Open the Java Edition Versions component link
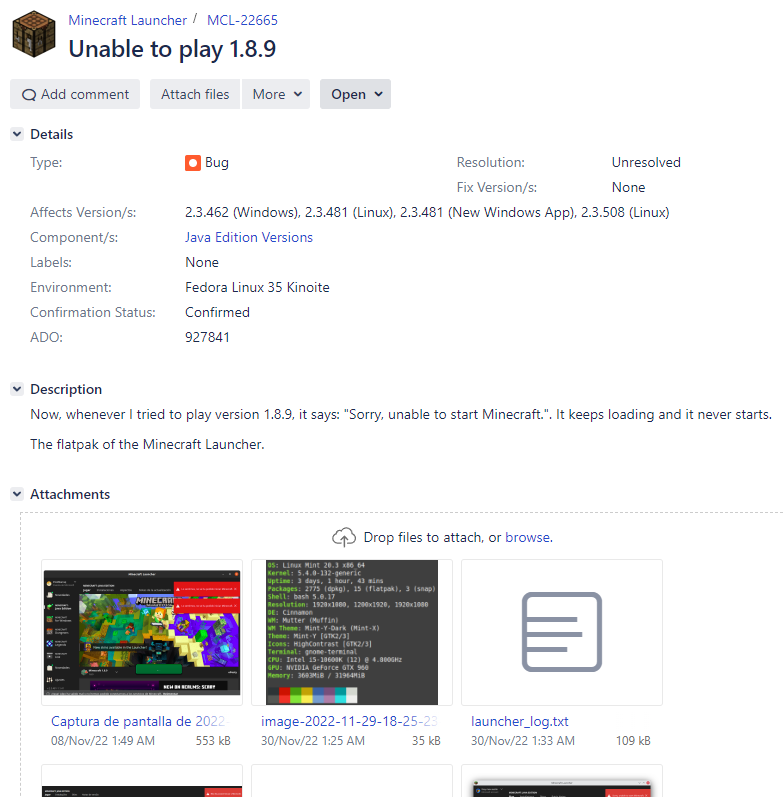 click(x=249, y=237)
